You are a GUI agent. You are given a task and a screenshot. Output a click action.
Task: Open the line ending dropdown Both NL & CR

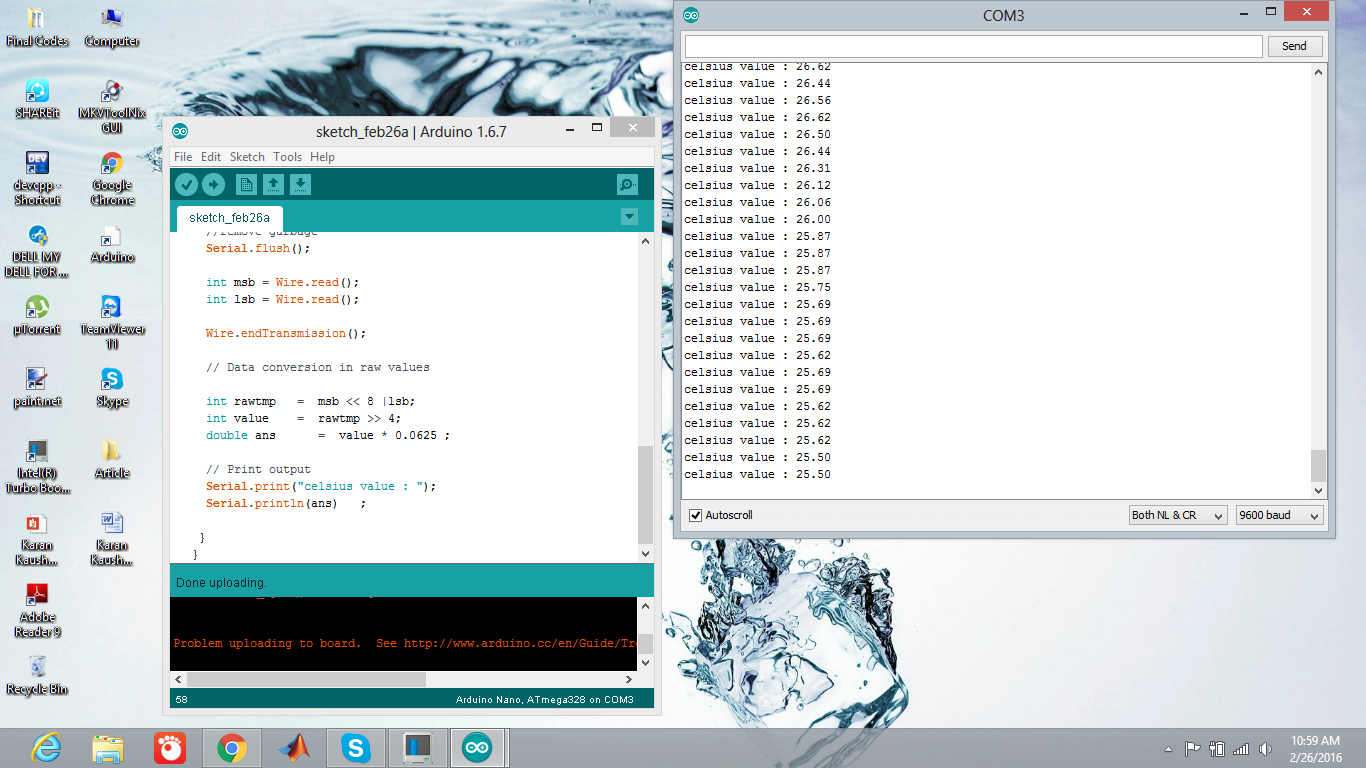point(1178,515)
